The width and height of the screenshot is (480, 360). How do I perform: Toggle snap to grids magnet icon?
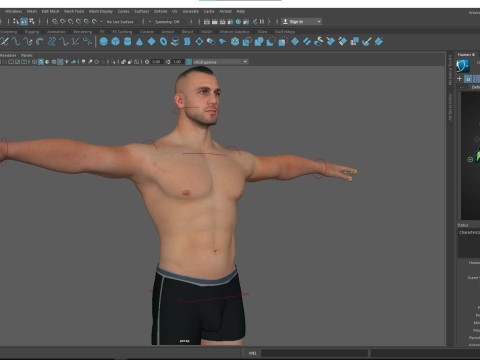(55, 22)
